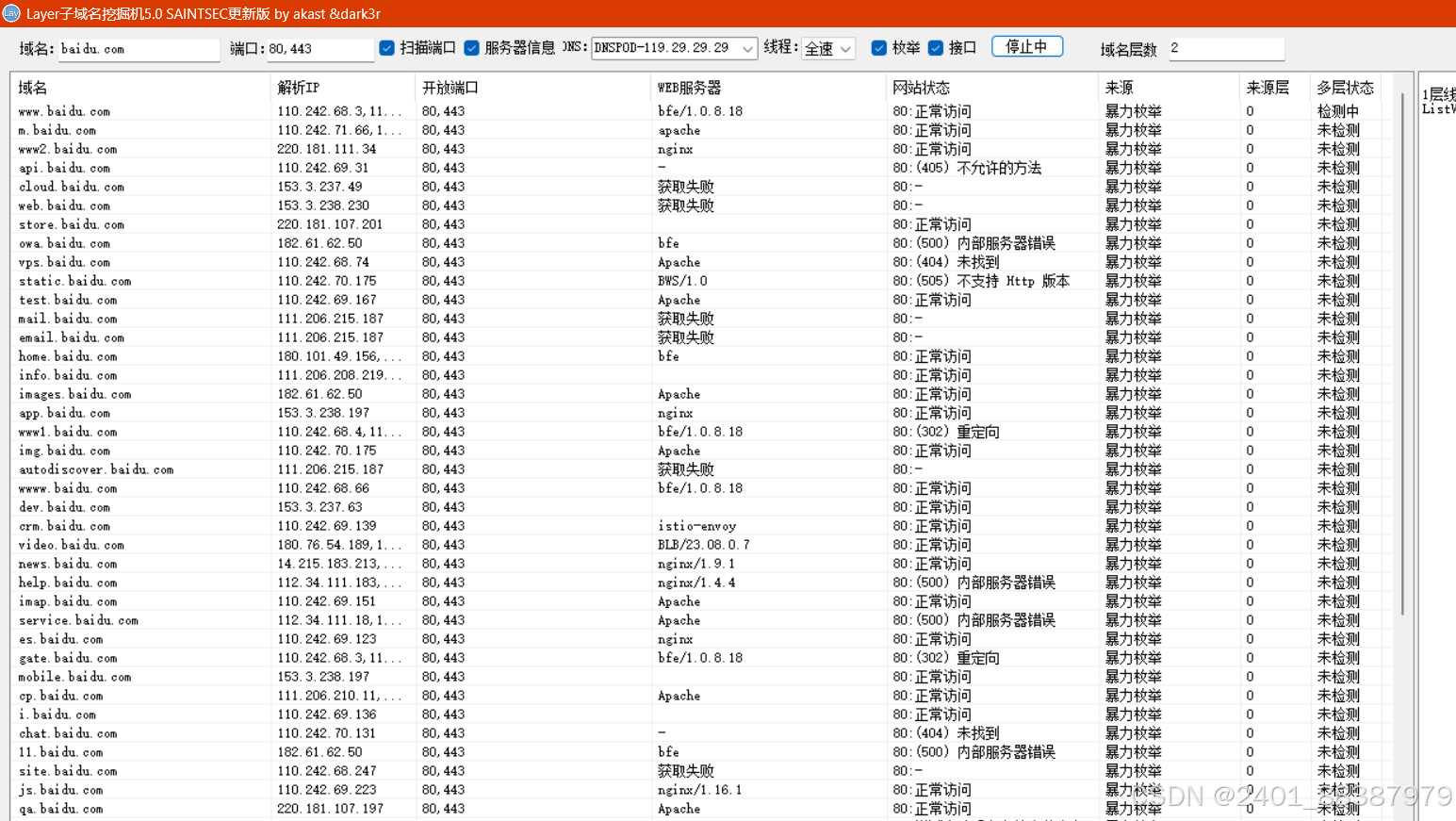This screenshot has height=821, width=1456.
Task: Sort by the 来源 column header
Action: [1169, 88]
